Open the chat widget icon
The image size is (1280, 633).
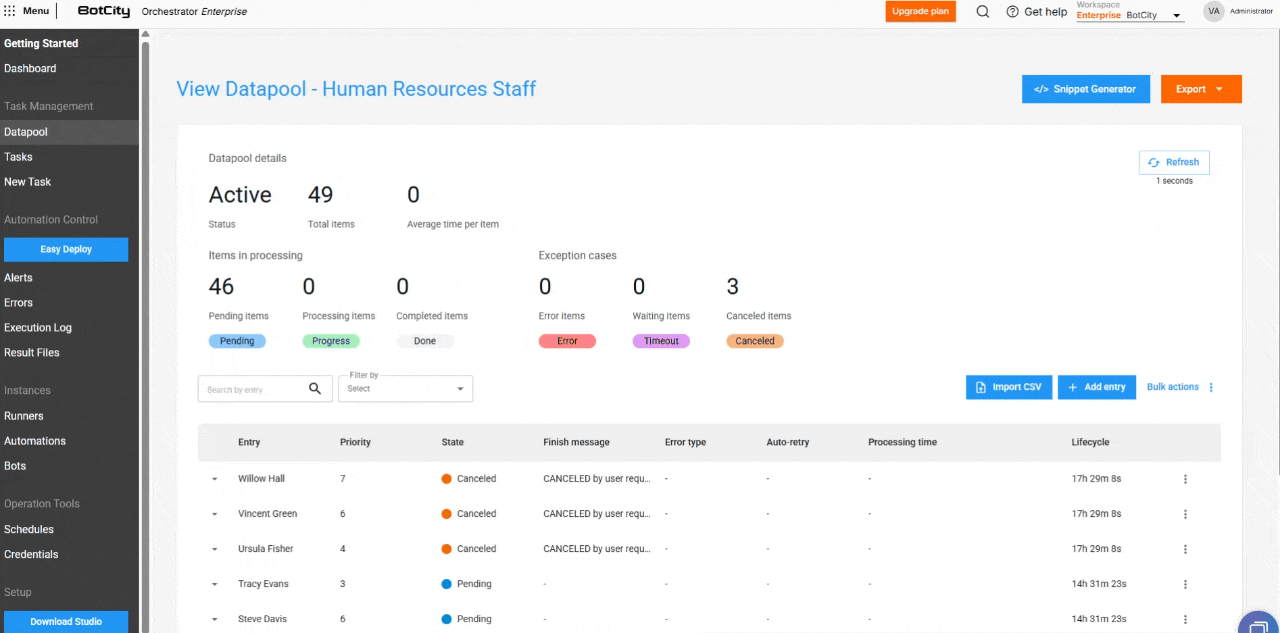1257,624
